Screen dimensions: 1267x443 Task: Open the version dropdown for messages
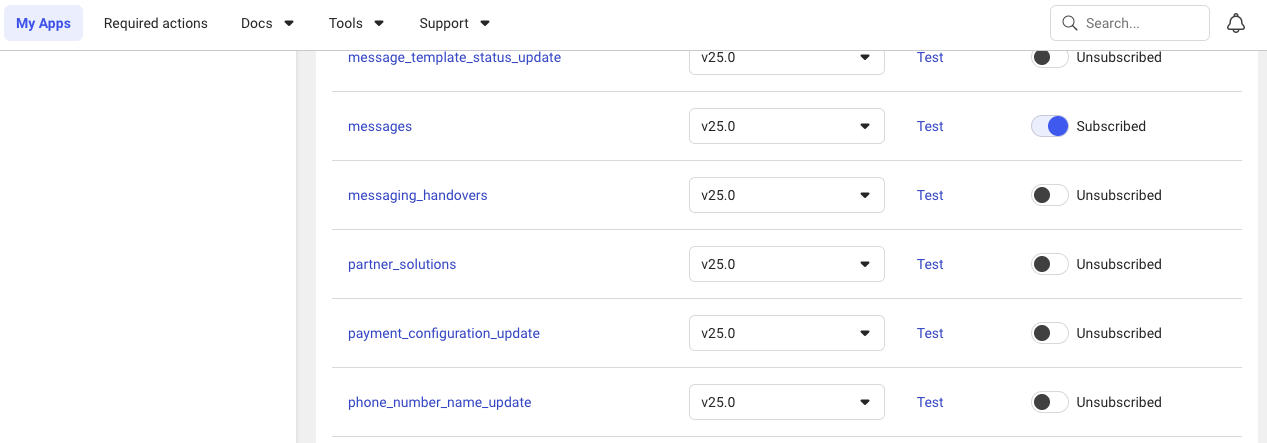pyautogui.click(x=786, y=126)
